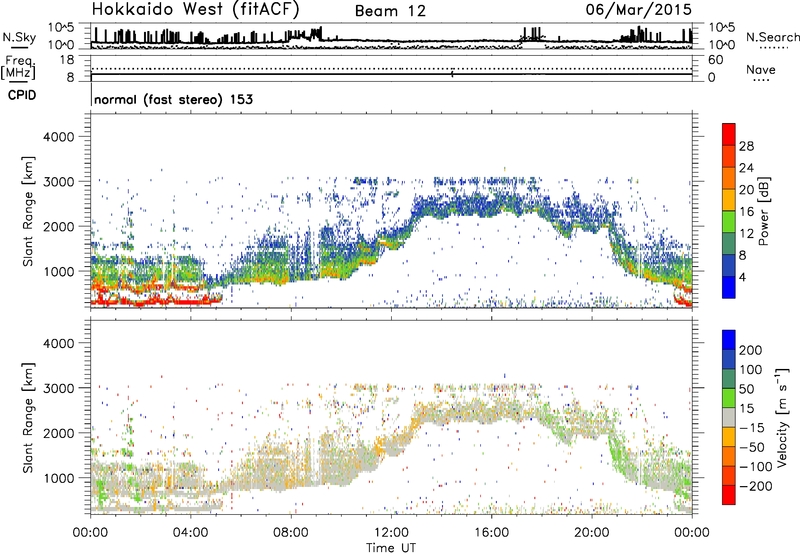Select the '200' label on velocity colorbar
Viewport: 800px width, 554px height.
[751, 350]
